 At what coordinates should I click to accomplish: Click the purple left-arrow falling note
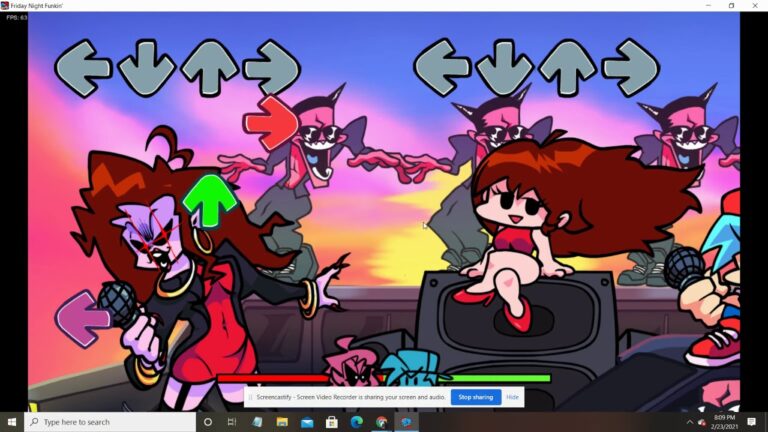click(82, 319)
